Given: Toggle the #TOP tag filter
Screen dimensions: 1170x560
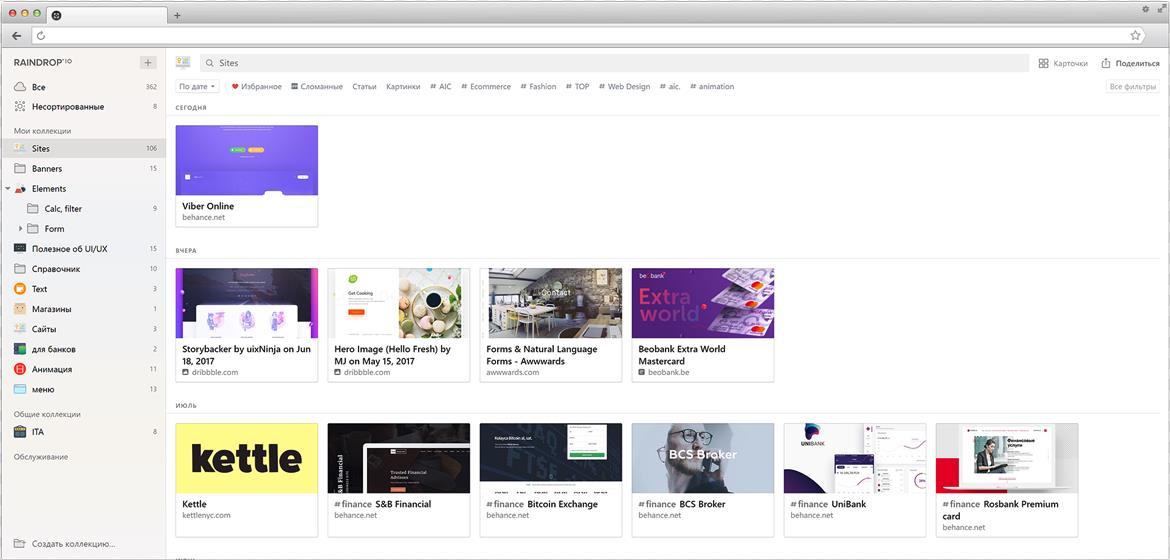Looking at the screenshot, I should 578,87.
